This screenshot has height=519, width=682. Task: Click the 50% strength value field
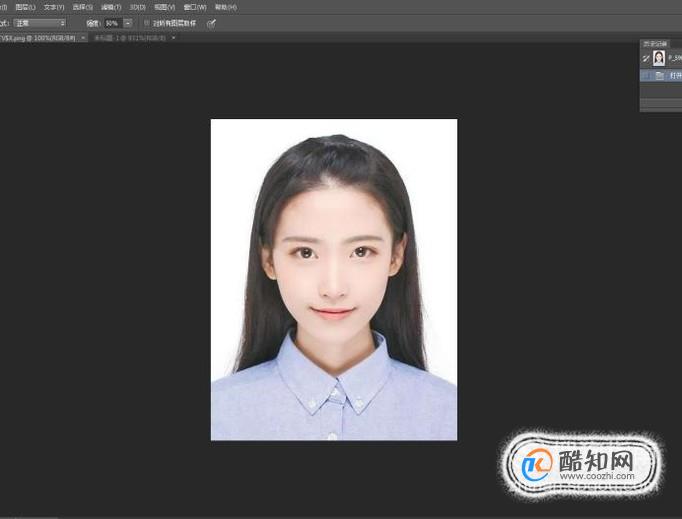tap(113, 23)
